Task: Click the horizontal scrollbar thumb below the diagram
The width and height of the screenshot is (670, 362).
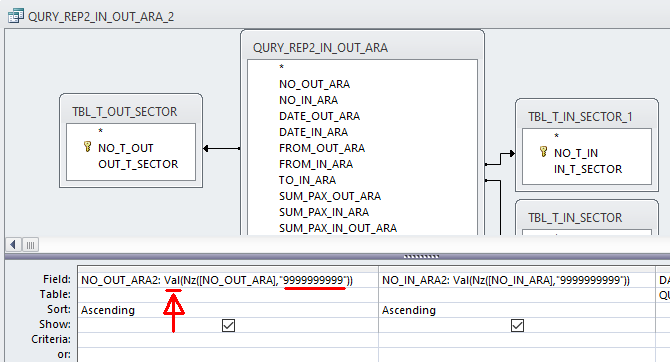Action: pyautogui.click(x=30, y=245)
